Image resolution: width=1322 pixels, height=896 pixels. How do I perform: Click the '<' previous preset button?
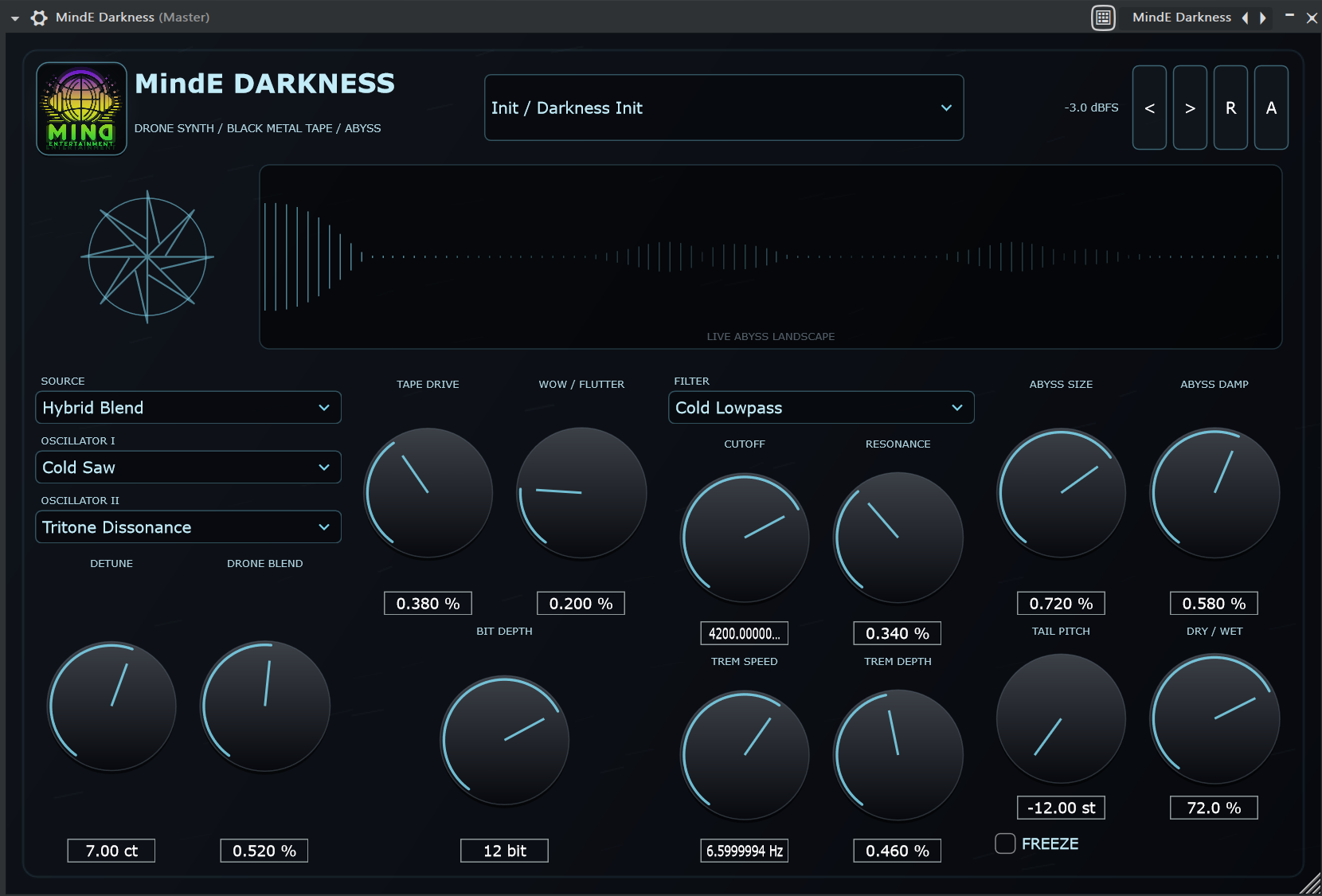1149,108
